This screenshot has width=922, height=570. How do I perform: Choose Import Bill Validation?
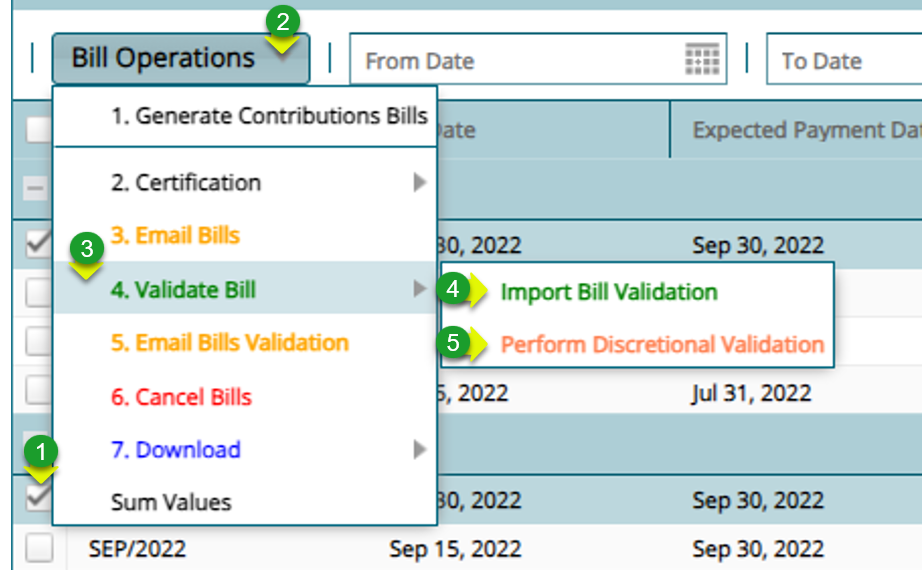point(637,292)
